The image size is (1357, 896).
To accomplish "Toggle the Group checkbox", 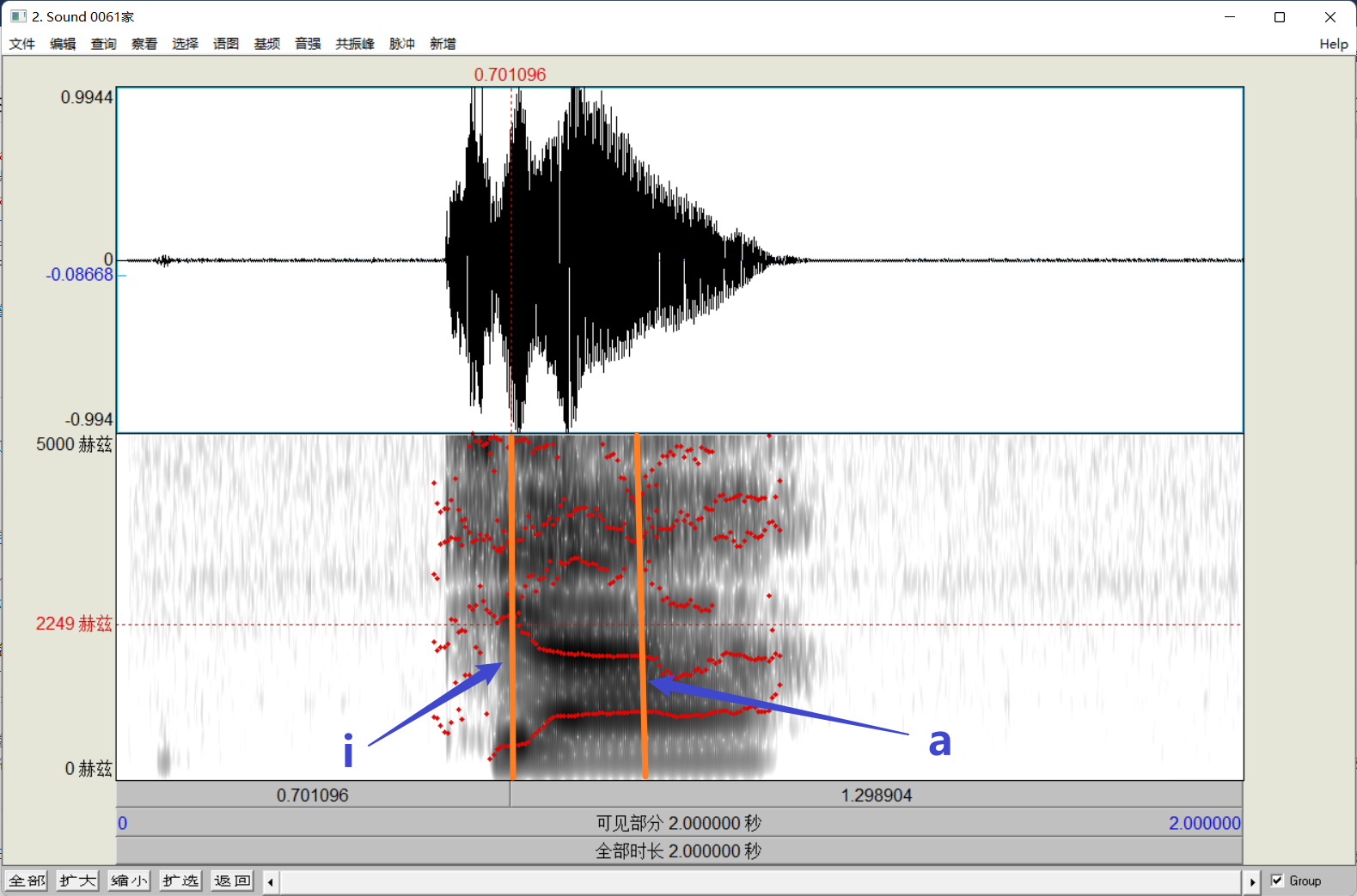I will 1277,881.
